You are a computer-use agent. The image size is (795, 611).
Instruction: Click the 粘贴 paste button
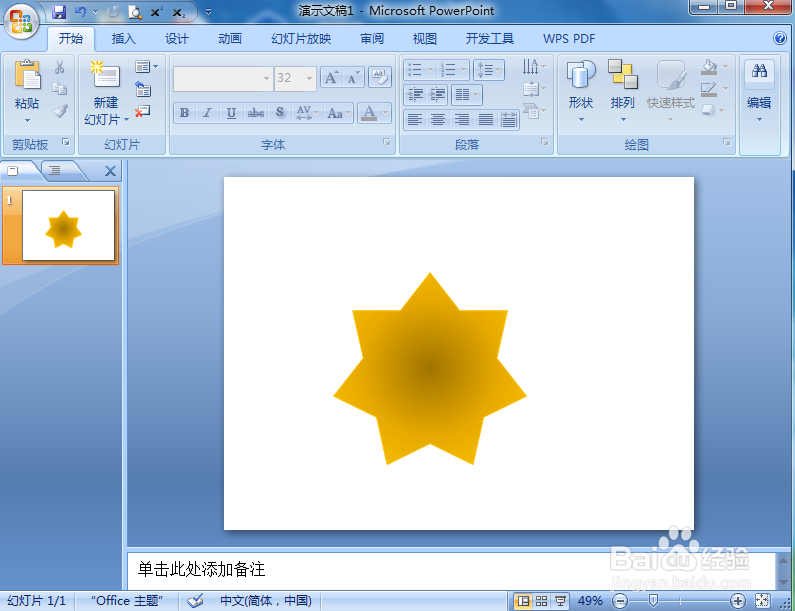coord(27,91)
